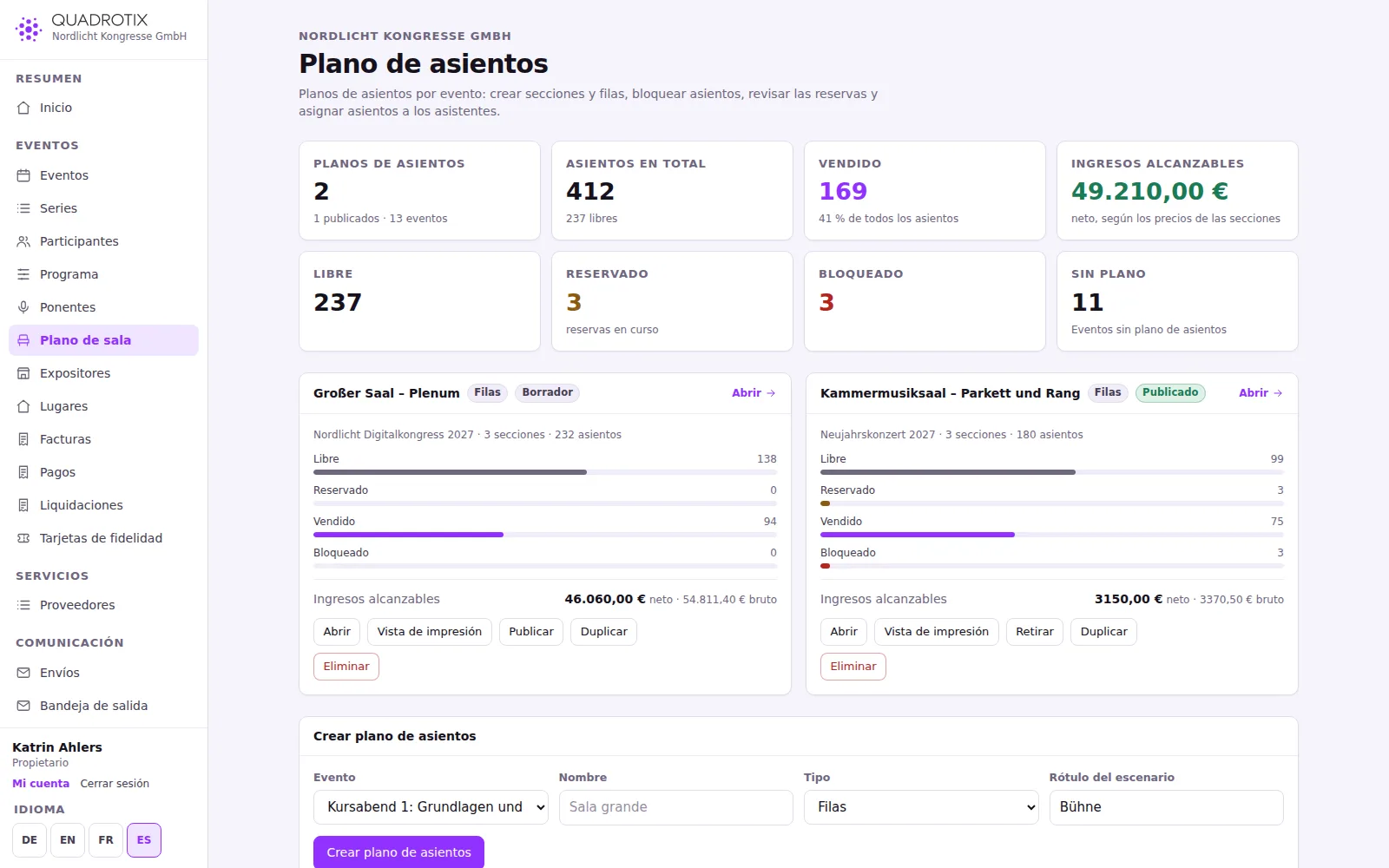The width and height of the screenshot is (1389, 868).
Task: Click Cerrar sesión
Action: pyautogui.click(x=115, y=784)
